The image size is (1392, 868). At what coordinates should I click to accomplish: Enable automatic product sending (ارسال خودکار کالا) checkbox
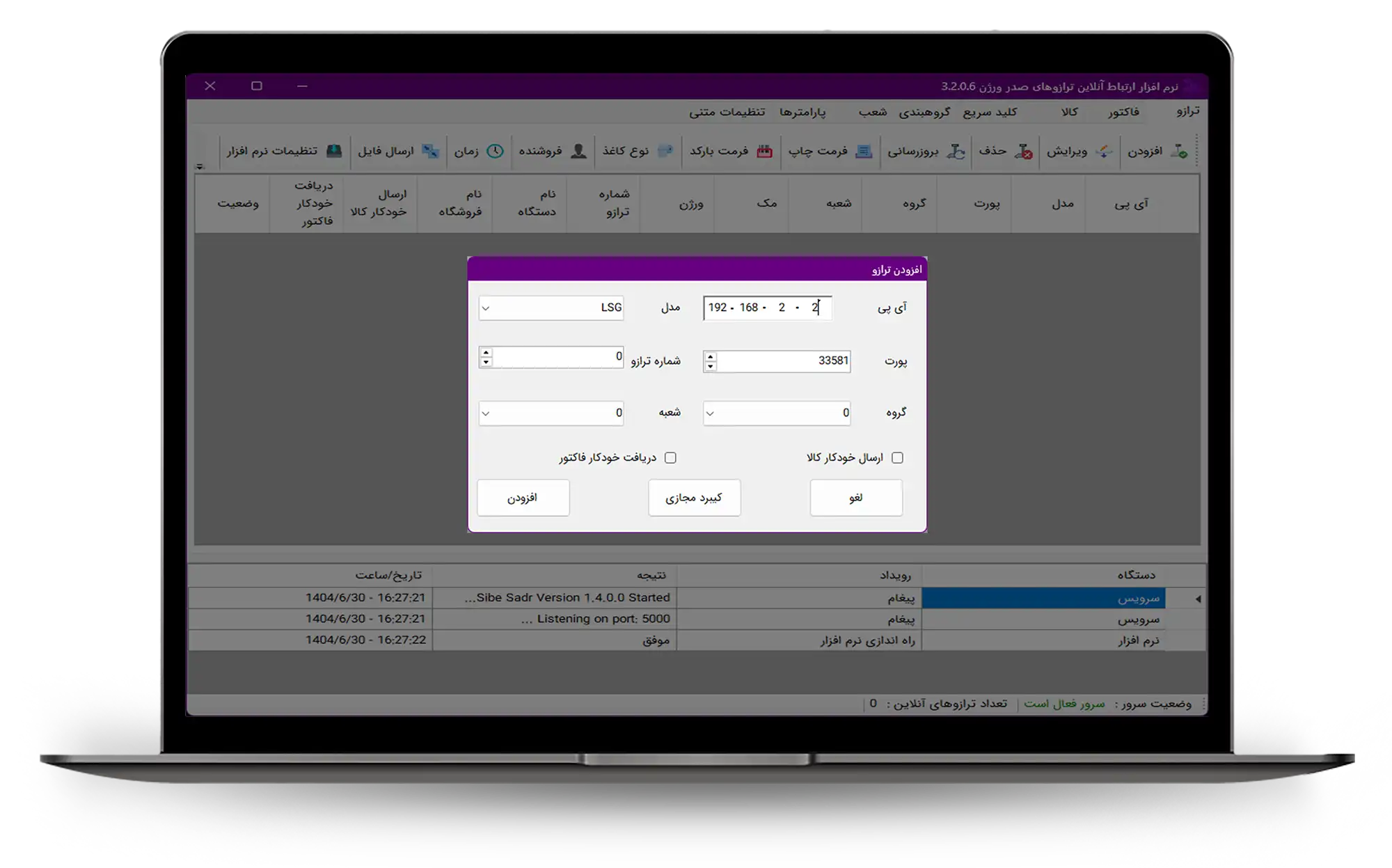coord(897,457)
